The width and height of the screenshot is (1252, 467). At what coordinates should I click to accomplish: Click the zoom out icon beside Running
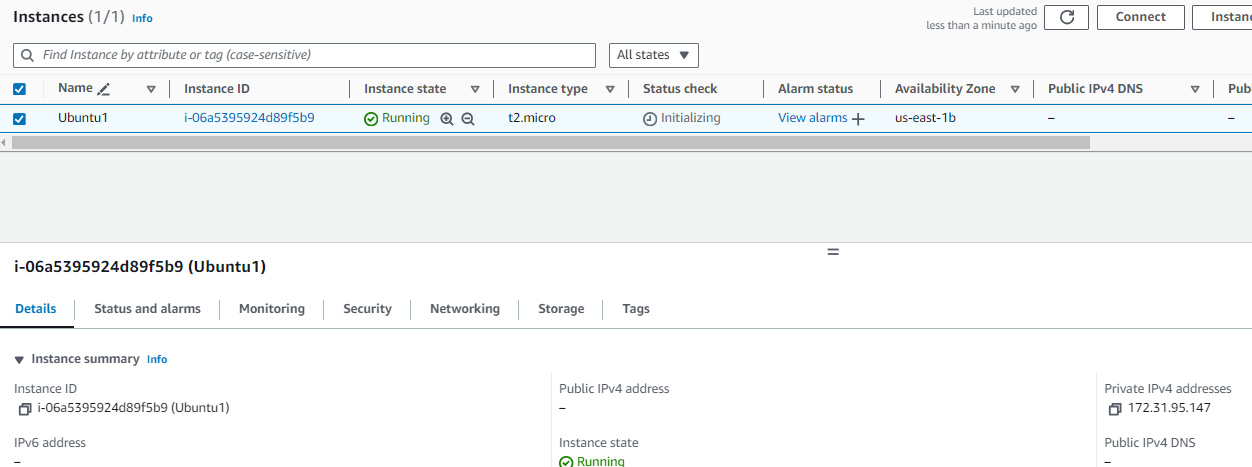pyautogui.click(x=467, y=118)
